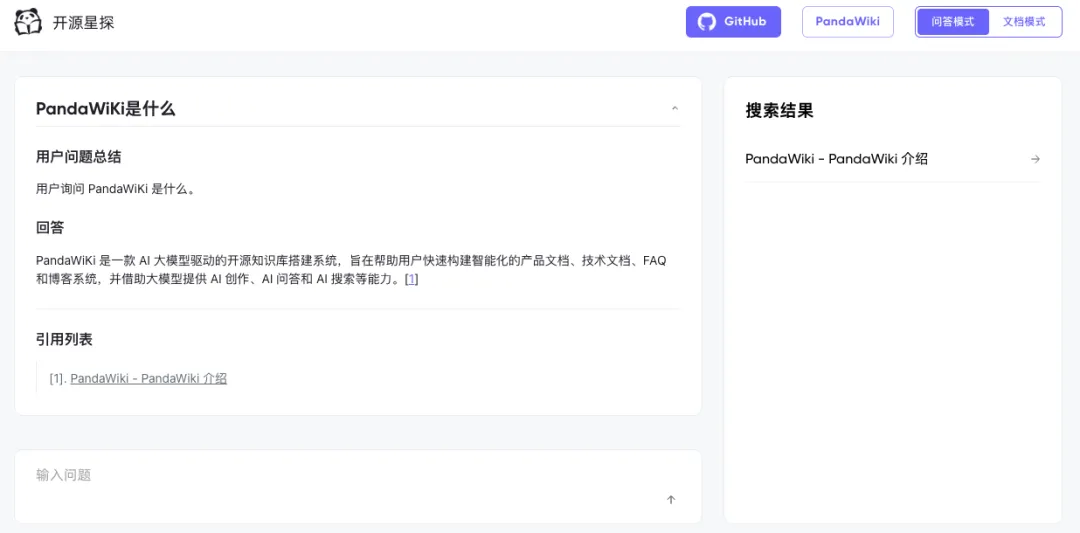Switch to 文档模式 tab
The height and width of the screenshot is (533, 1080).
[1024, 21]
